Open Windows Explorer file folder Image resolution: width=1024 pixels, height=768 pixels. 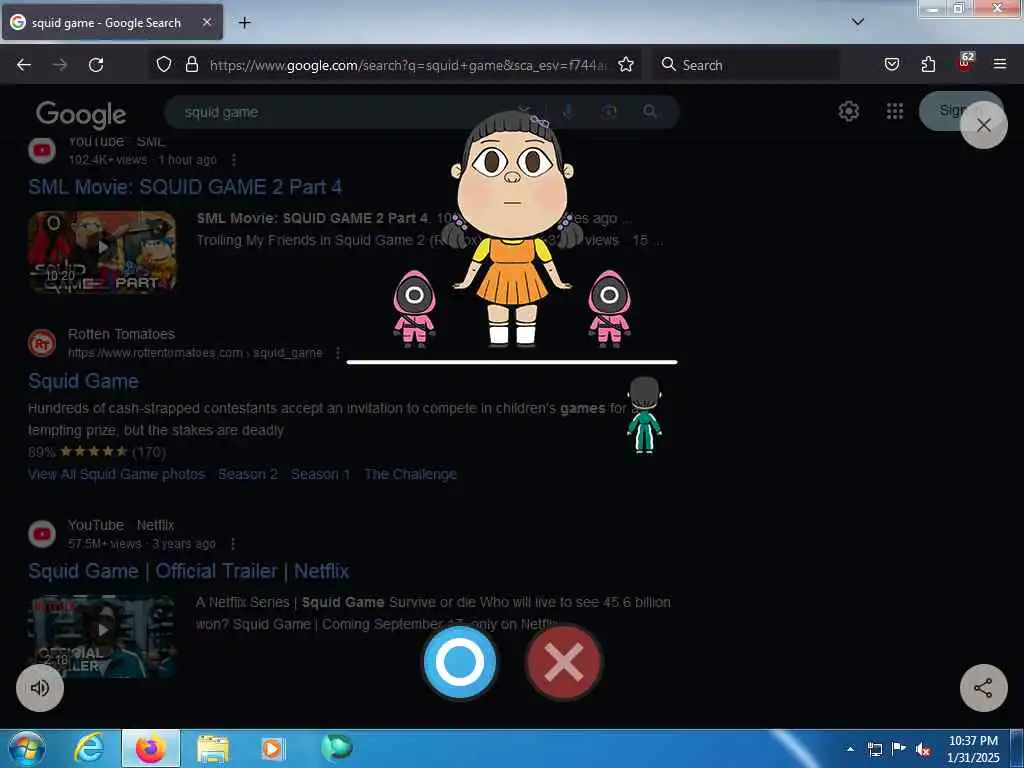212,749
